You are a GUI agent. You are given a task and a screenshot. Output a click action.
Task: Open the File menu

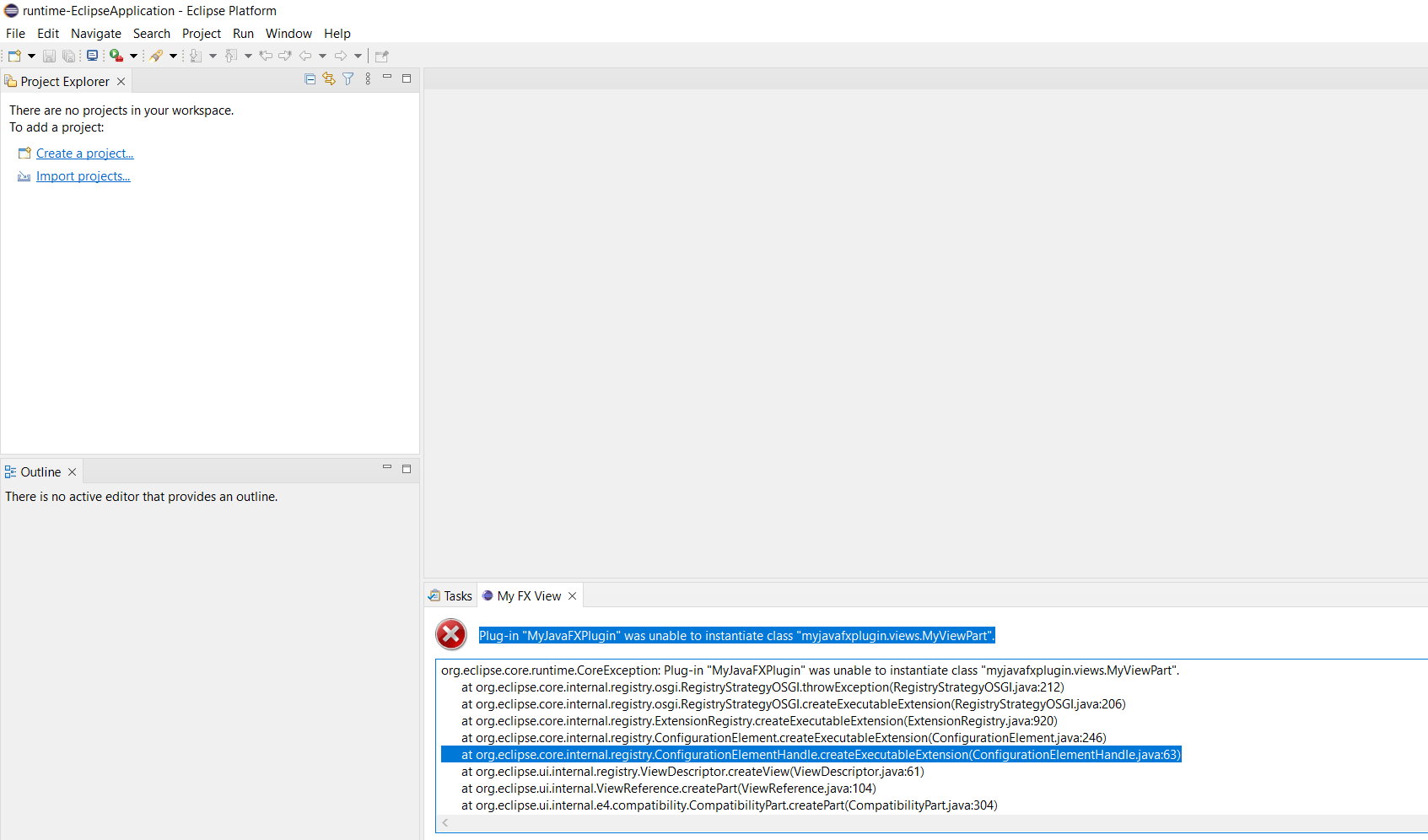[x=15, y=34]
